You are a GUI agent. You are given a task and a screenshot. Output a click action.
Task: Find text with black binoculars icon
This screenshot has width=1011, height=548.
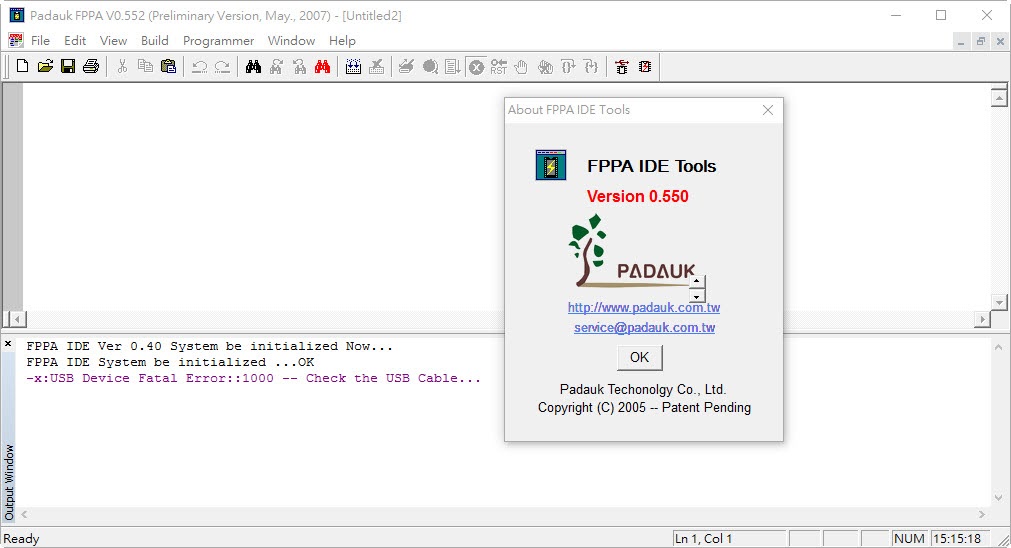click(x=253, y=66)
